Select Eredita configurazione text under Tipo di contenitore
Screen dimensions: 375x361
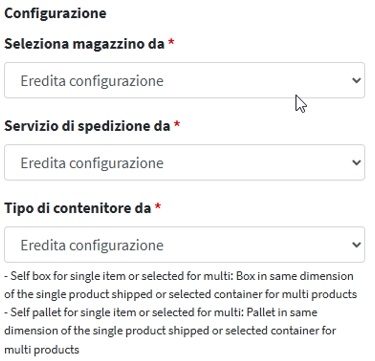tap(92, 246)
